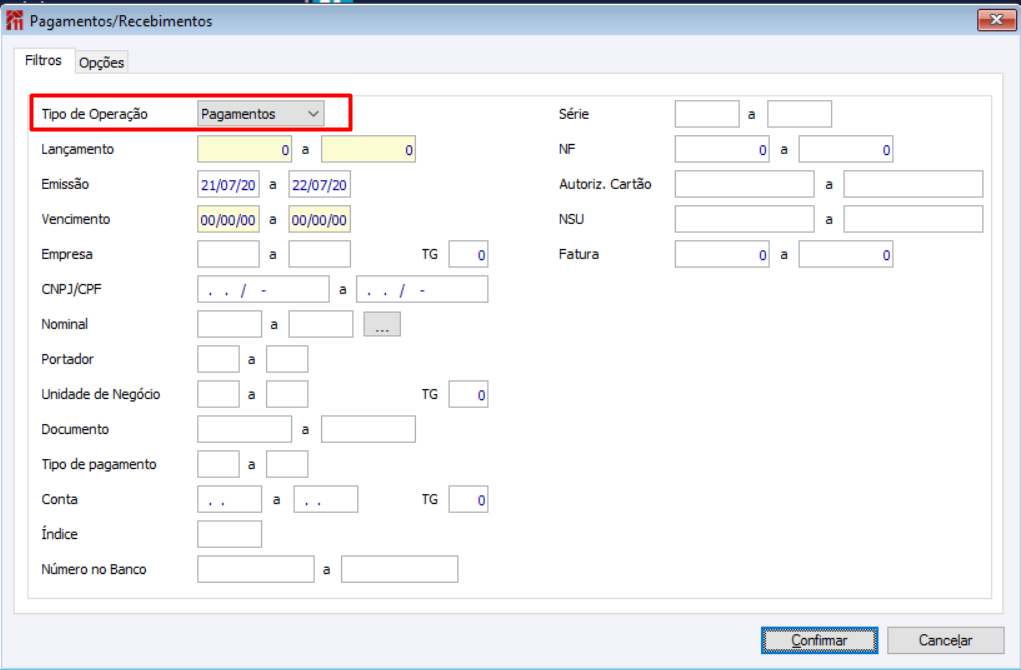The width and height of the screenshot is (1021, 670).
Task: Focus the Fatura end field
Action: click(x=845, y=255)
